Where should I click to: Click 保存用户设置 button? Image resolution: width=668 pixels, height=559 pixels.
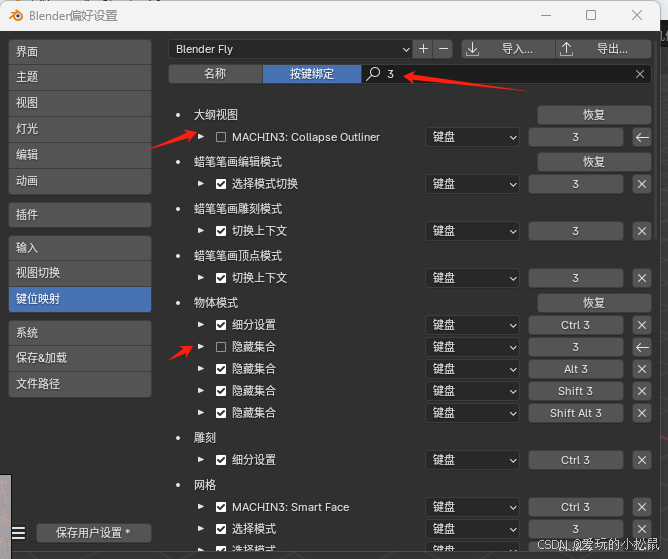(x=94, y=533)
